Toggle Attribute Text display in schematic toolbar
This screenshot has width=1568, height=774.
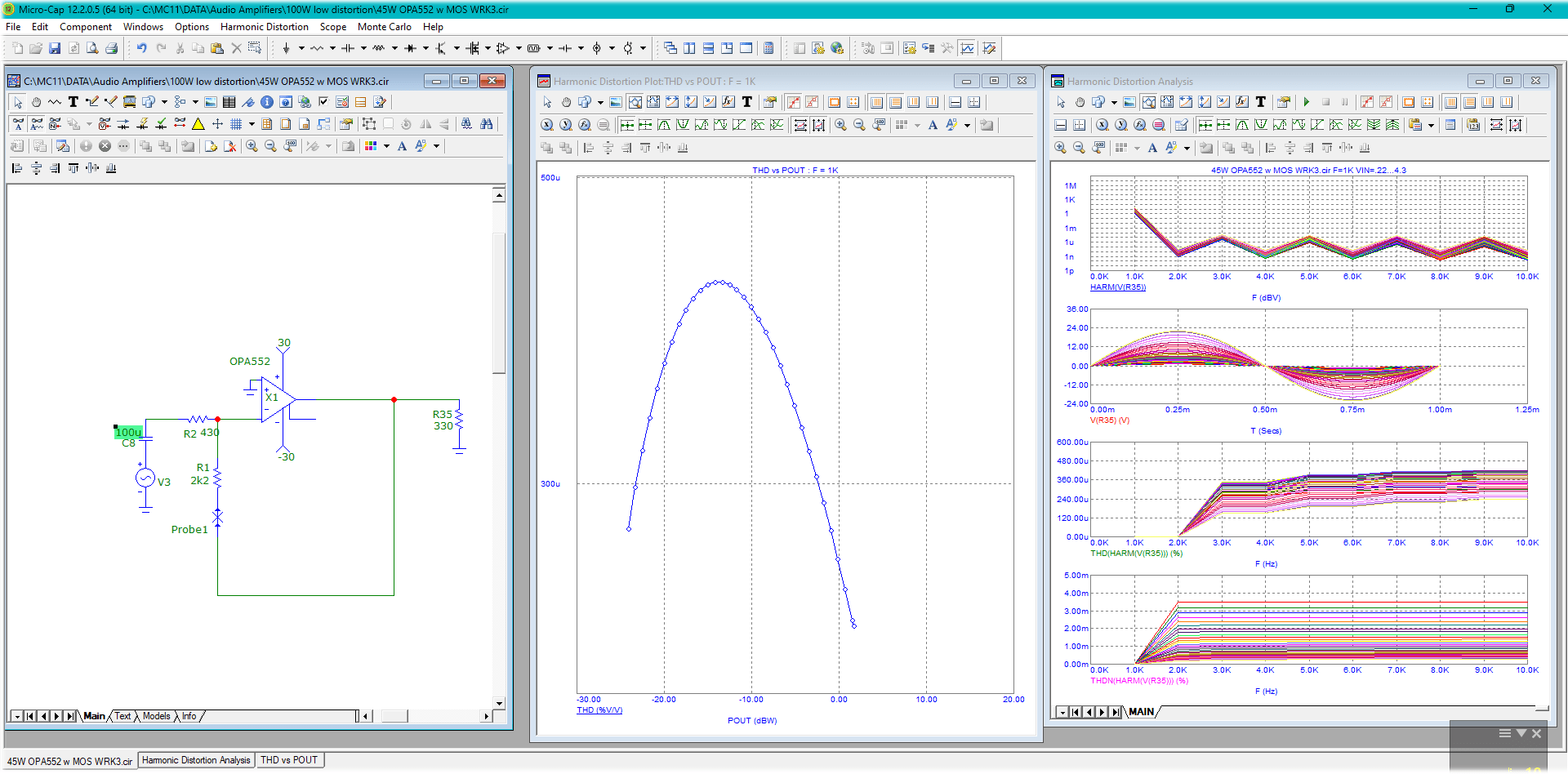37,124
